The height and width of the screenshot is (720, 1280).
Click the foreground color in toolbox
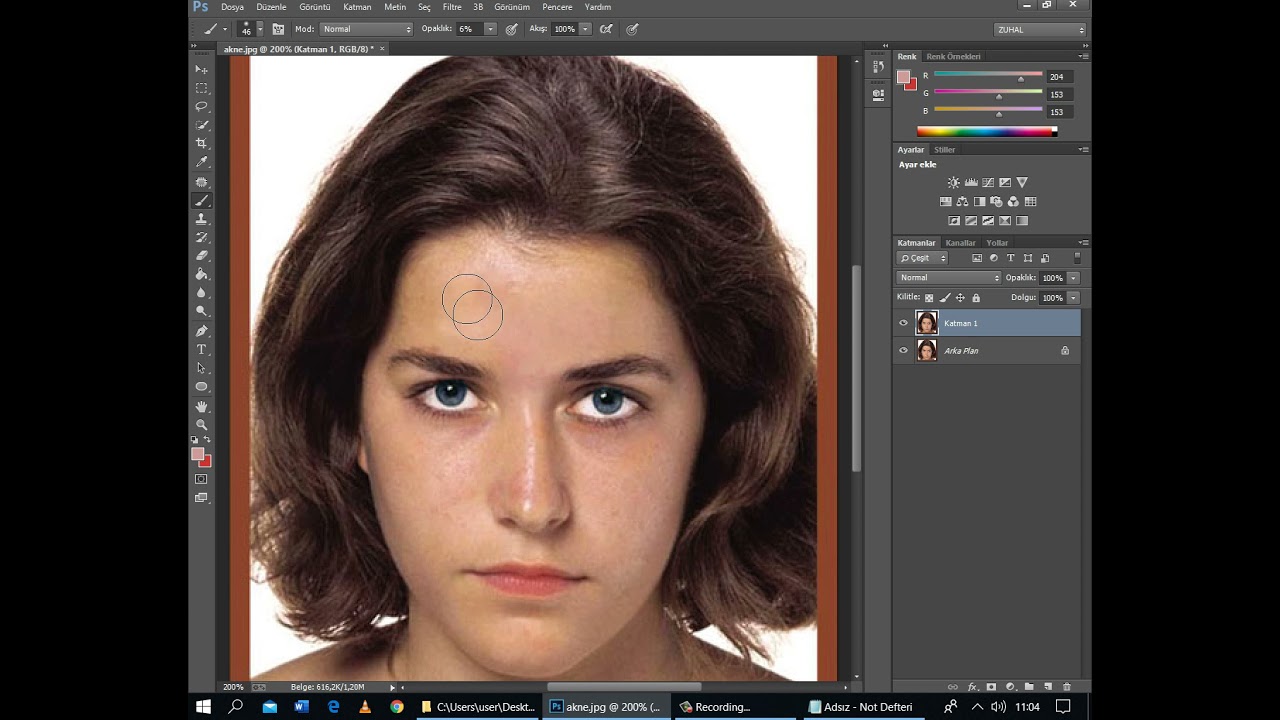click(x=198, y=454)
